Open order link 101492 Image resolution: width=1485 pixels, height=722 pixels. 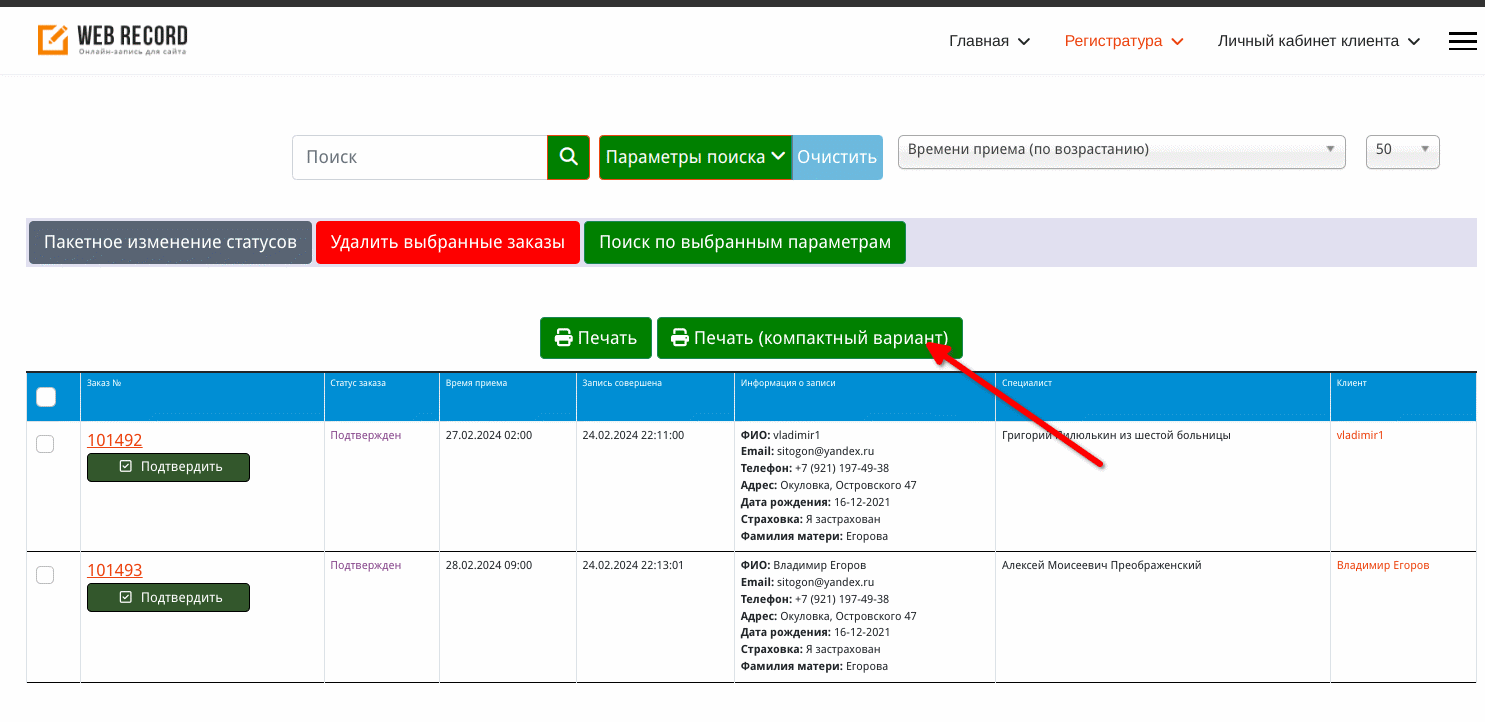115,440
